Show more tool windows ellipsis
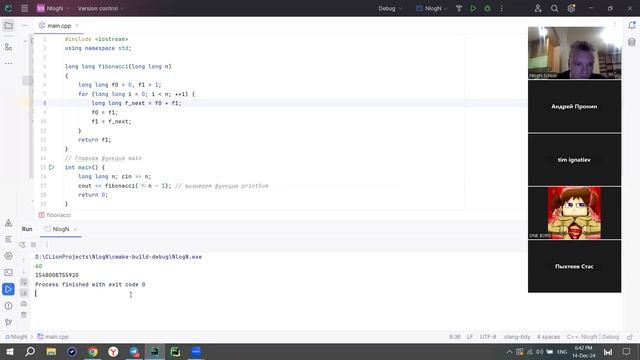This screenshot has width=640, height=360. click(8, 63)
